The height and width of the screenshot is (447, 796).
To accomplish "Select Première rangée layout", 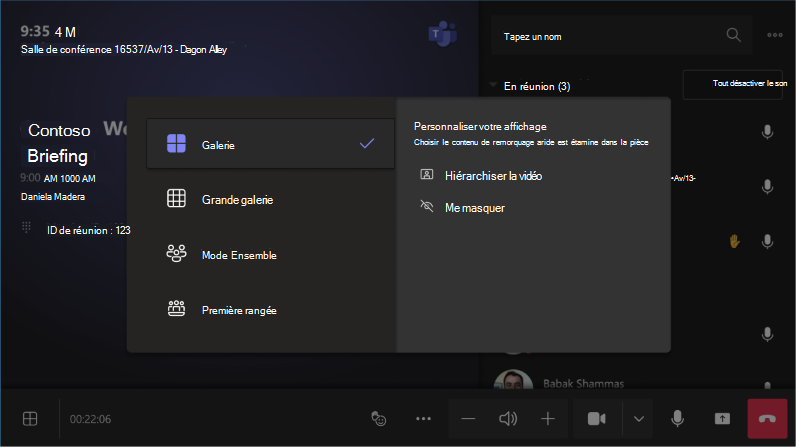I will click(x=270, y=310).
